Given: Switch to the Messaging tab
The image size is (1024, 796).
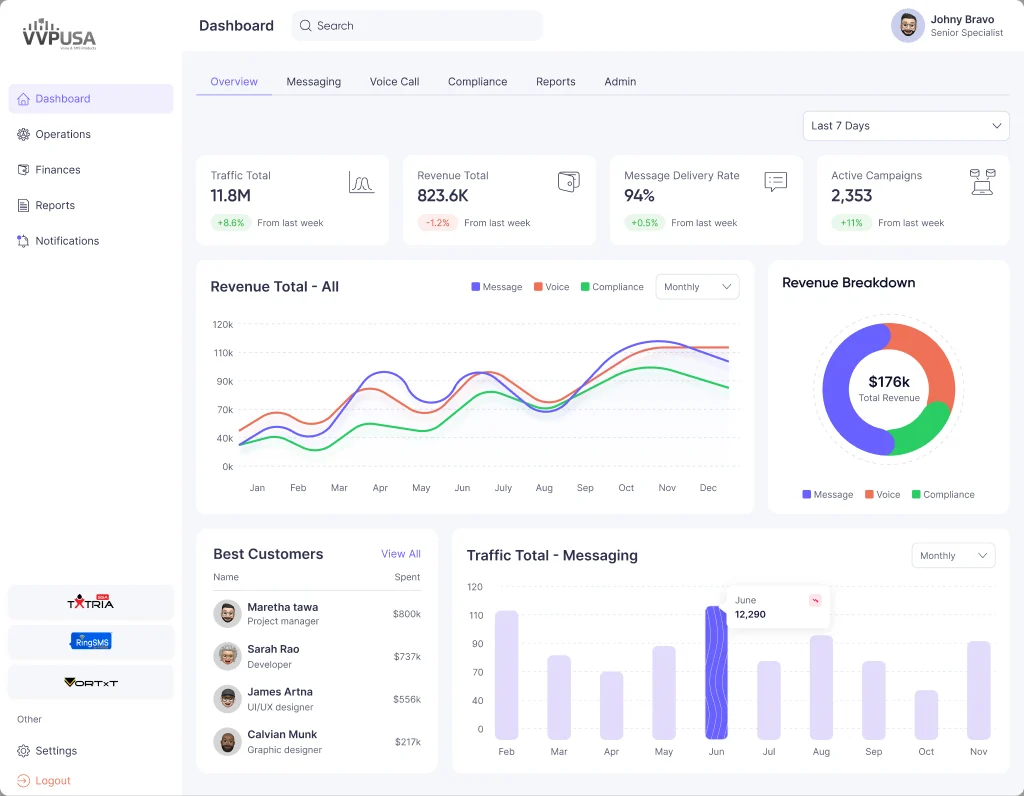Looking at the screenshot, I should tap(313, 82).
